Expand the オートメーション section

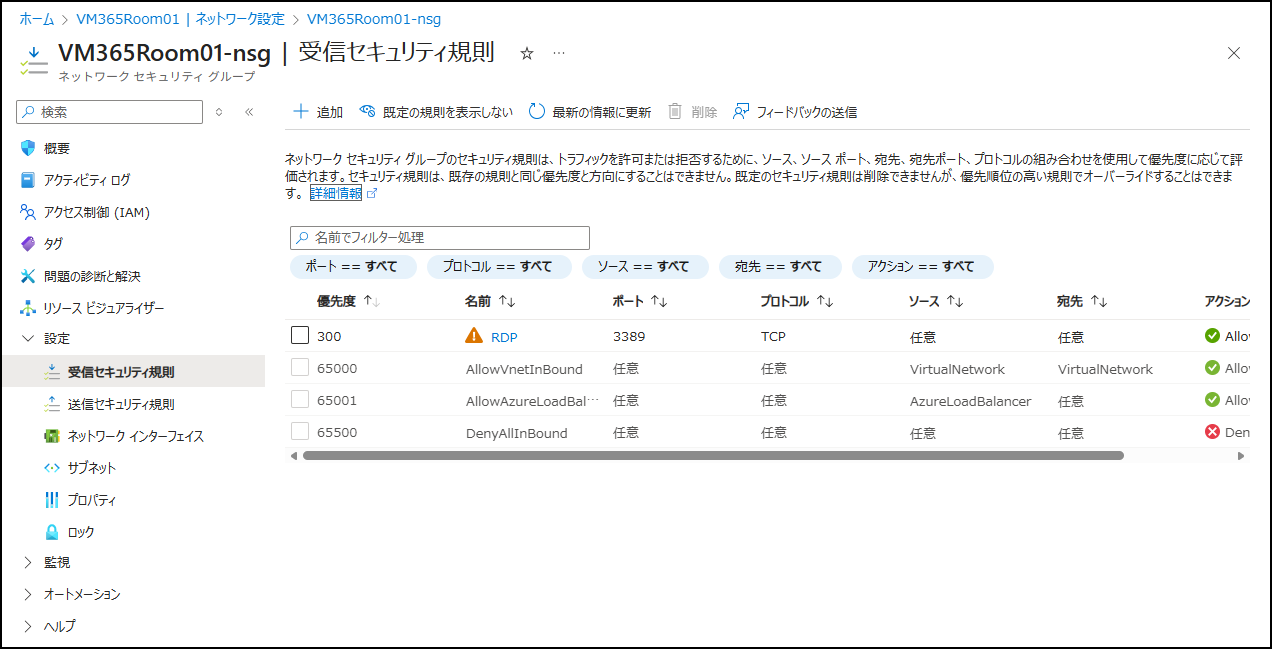[x=28, y=595]
